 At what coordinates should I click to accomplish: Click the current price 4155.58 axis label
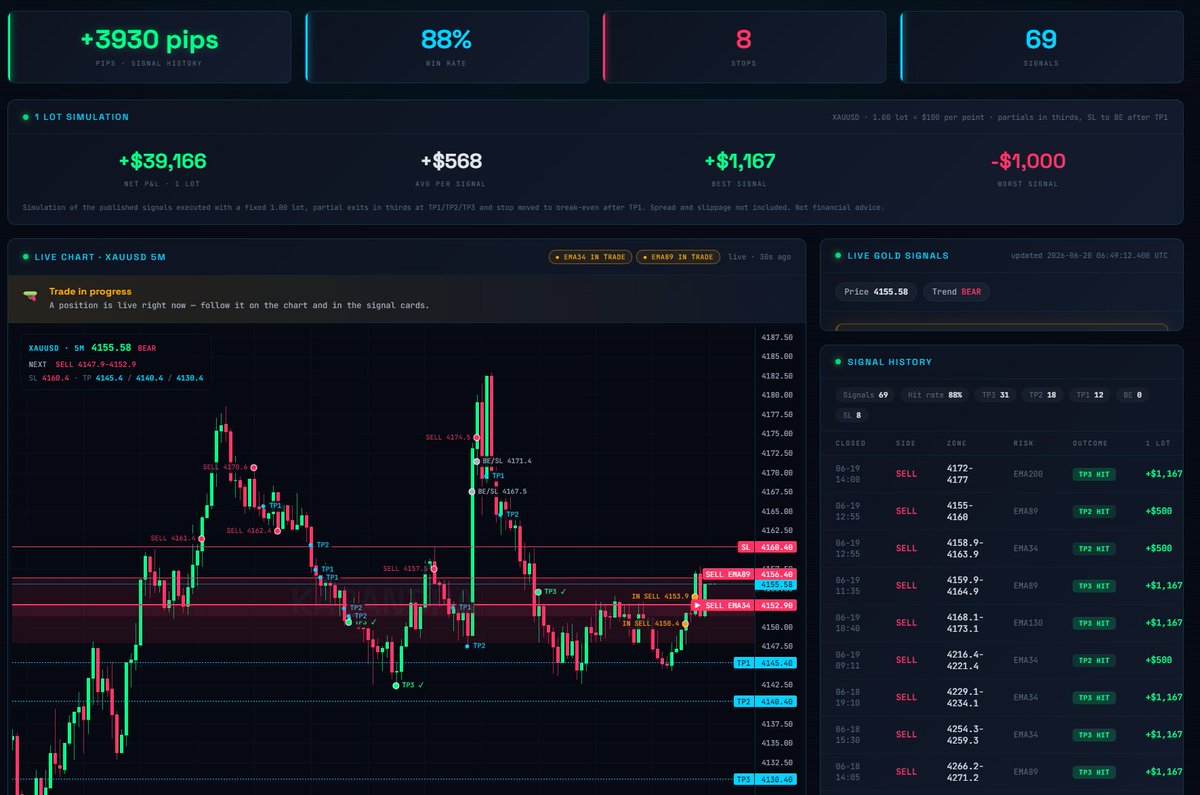click(776, 584)
